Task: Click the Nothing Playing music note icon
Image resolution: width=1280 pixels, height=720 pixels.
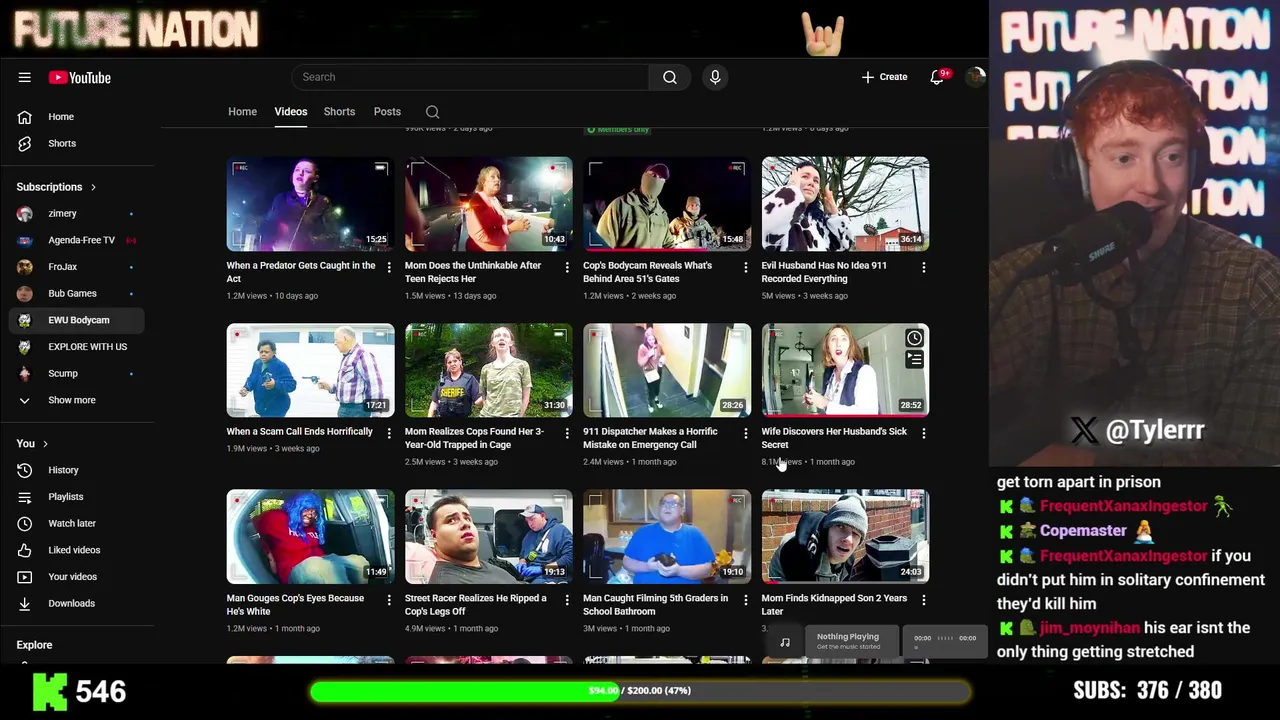Action: click(x=785, y=642)
